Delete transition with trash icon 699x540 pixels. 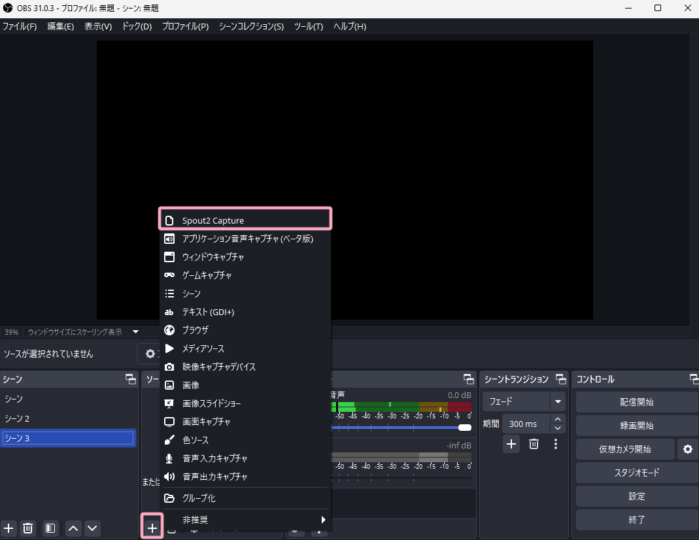(534, 444)
